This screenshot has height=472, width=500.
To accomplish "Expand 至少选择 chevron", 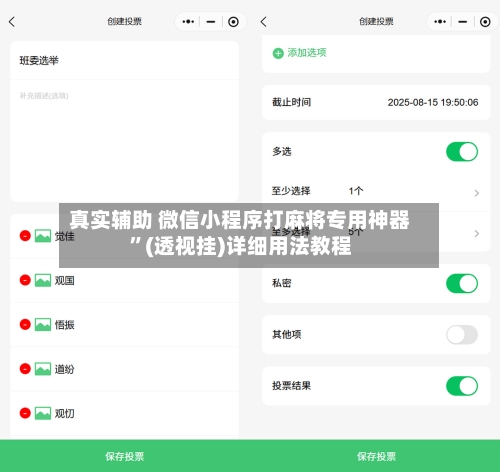I will [477, 193].
